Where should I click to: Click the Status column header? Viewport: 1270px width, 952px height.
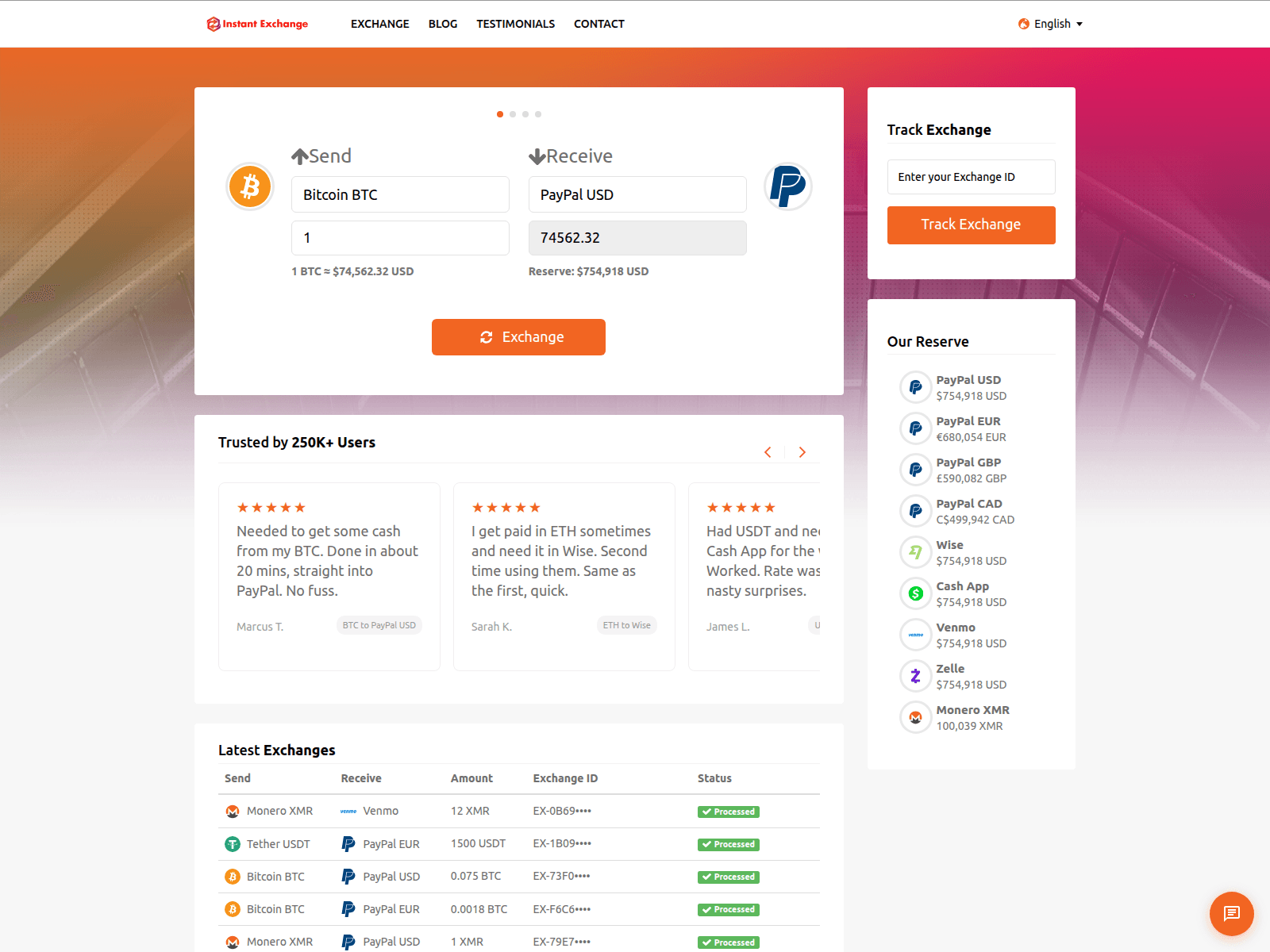[x=714, y=778]
